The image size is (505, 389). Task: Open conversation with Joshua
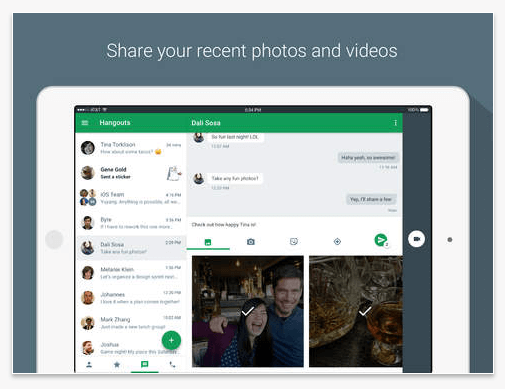pos(131,348)
